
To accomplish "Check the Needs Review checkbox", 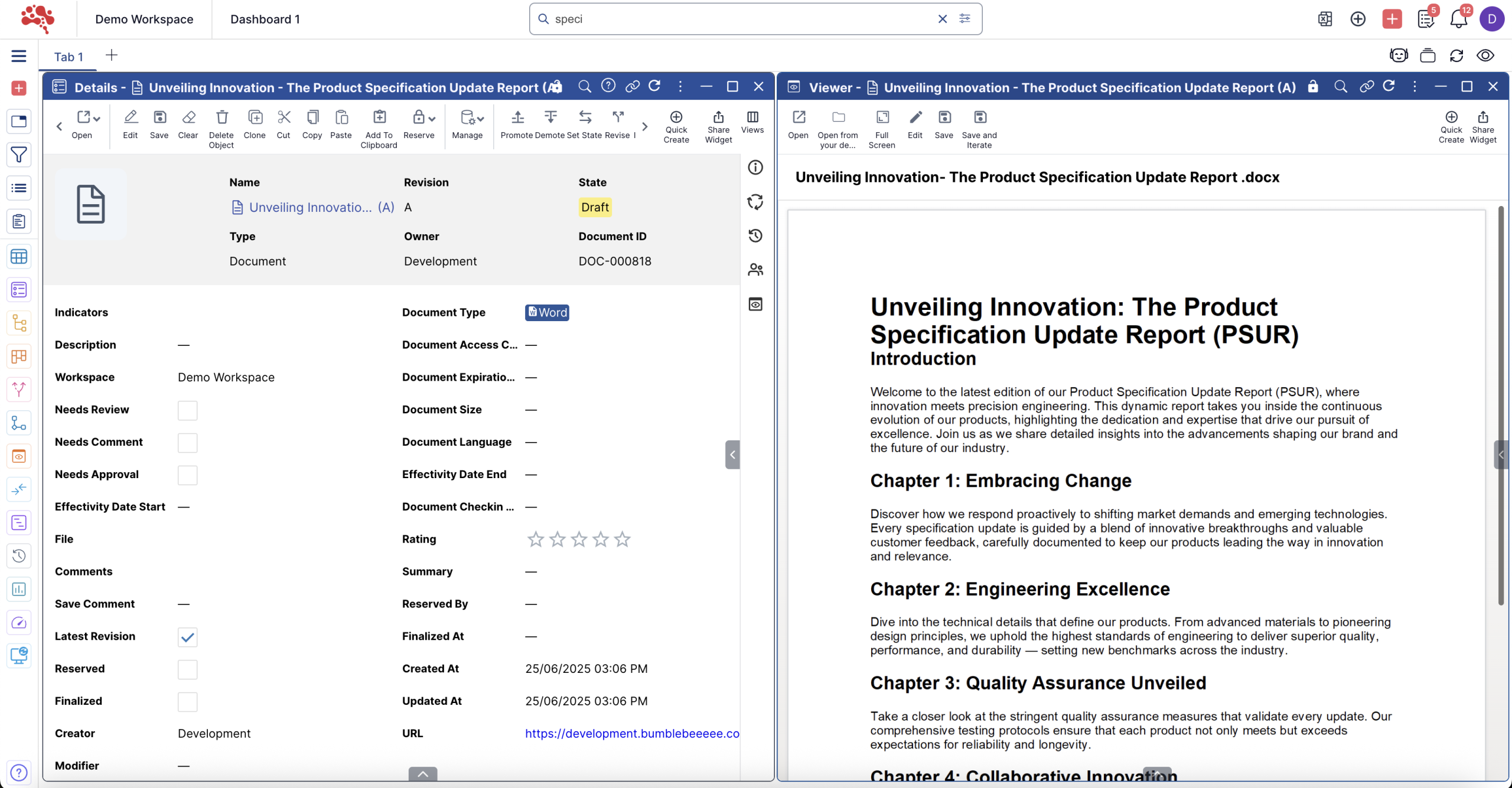I will click(187, 410).
